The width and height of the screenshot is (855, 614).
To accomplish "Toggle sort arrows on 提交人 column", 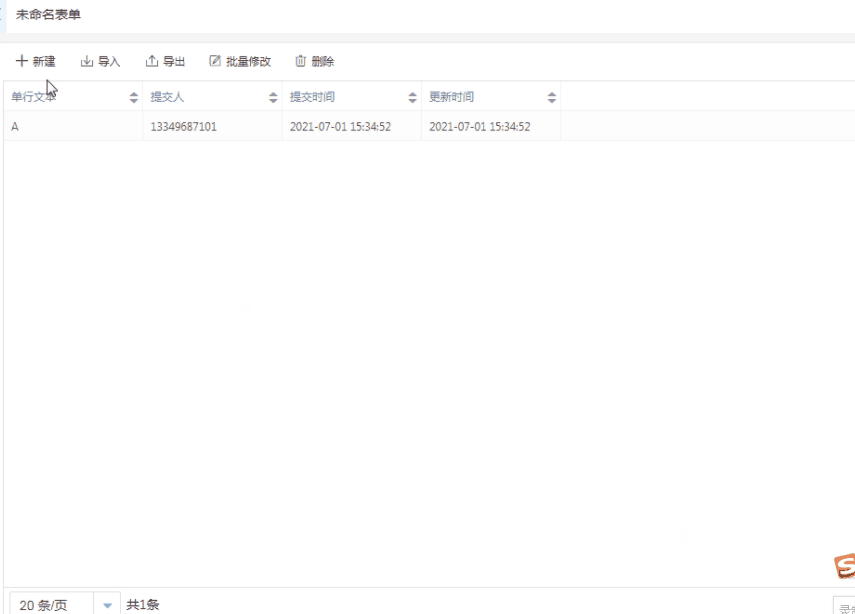I will point(273,97).
